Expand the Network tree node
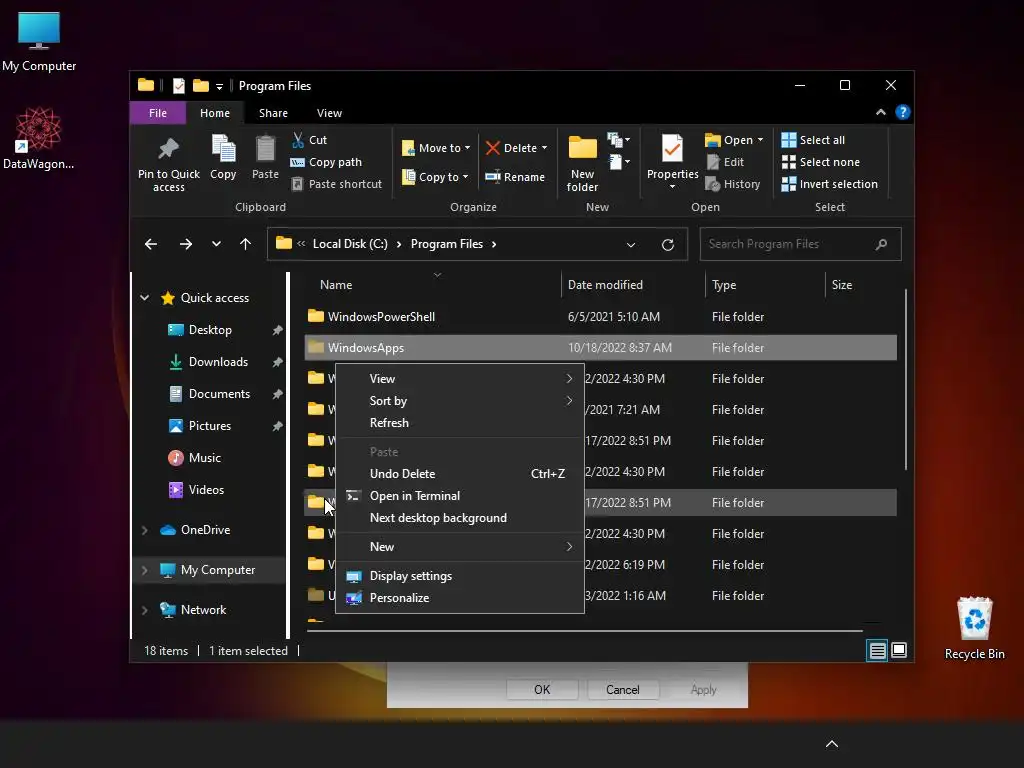 coord(144,610)
